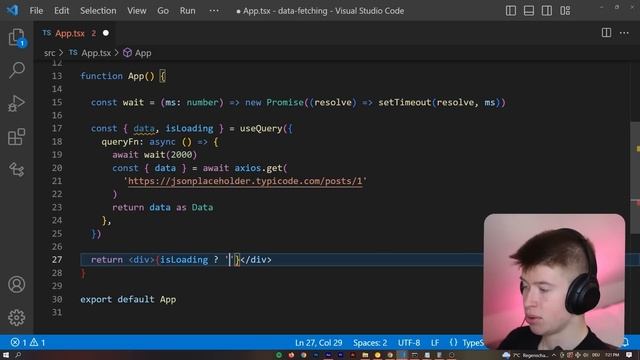Split the editor to the right

coord(606,33)
